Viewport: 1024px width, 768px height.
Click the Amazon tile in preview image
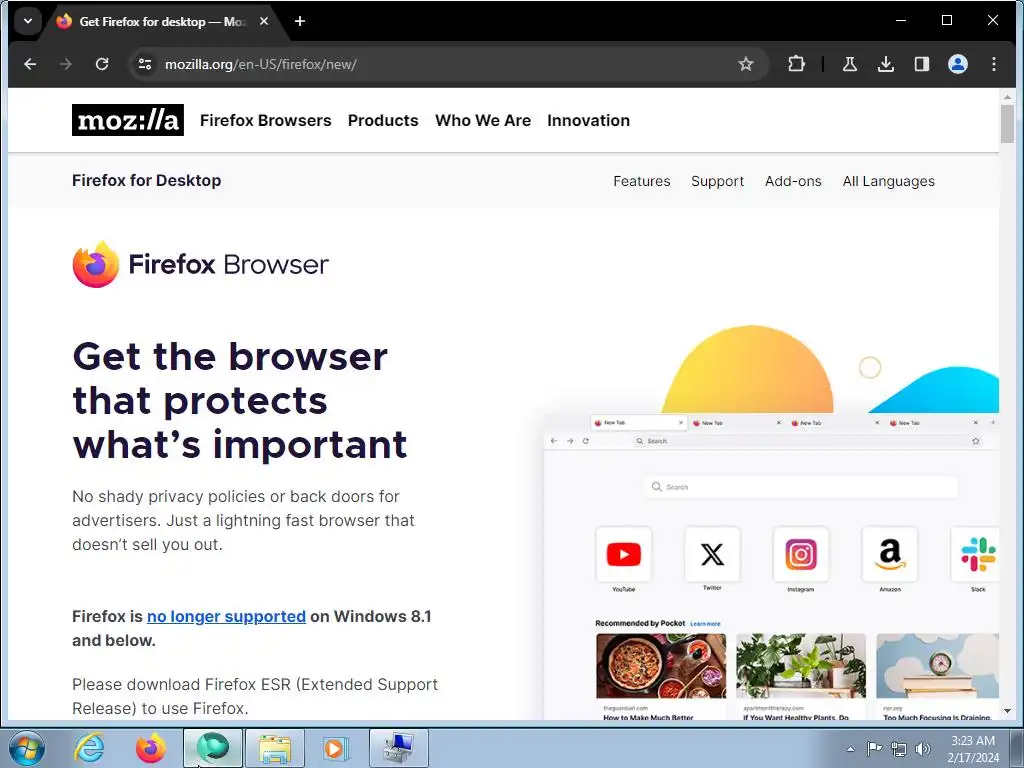pyautogui.click(x=889, y=554)
